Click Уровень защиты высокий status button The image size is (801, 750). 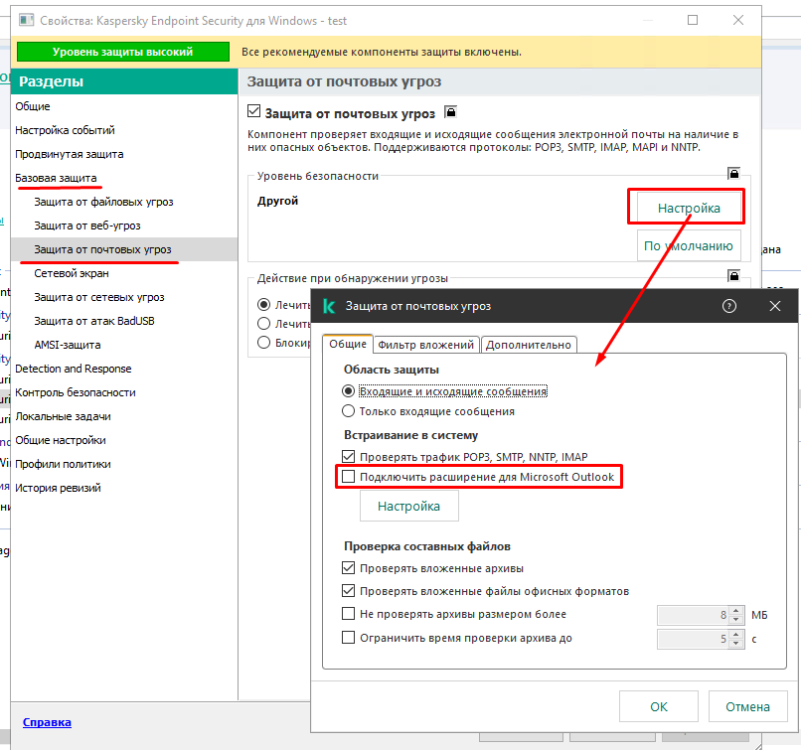(x=123, y=52)
